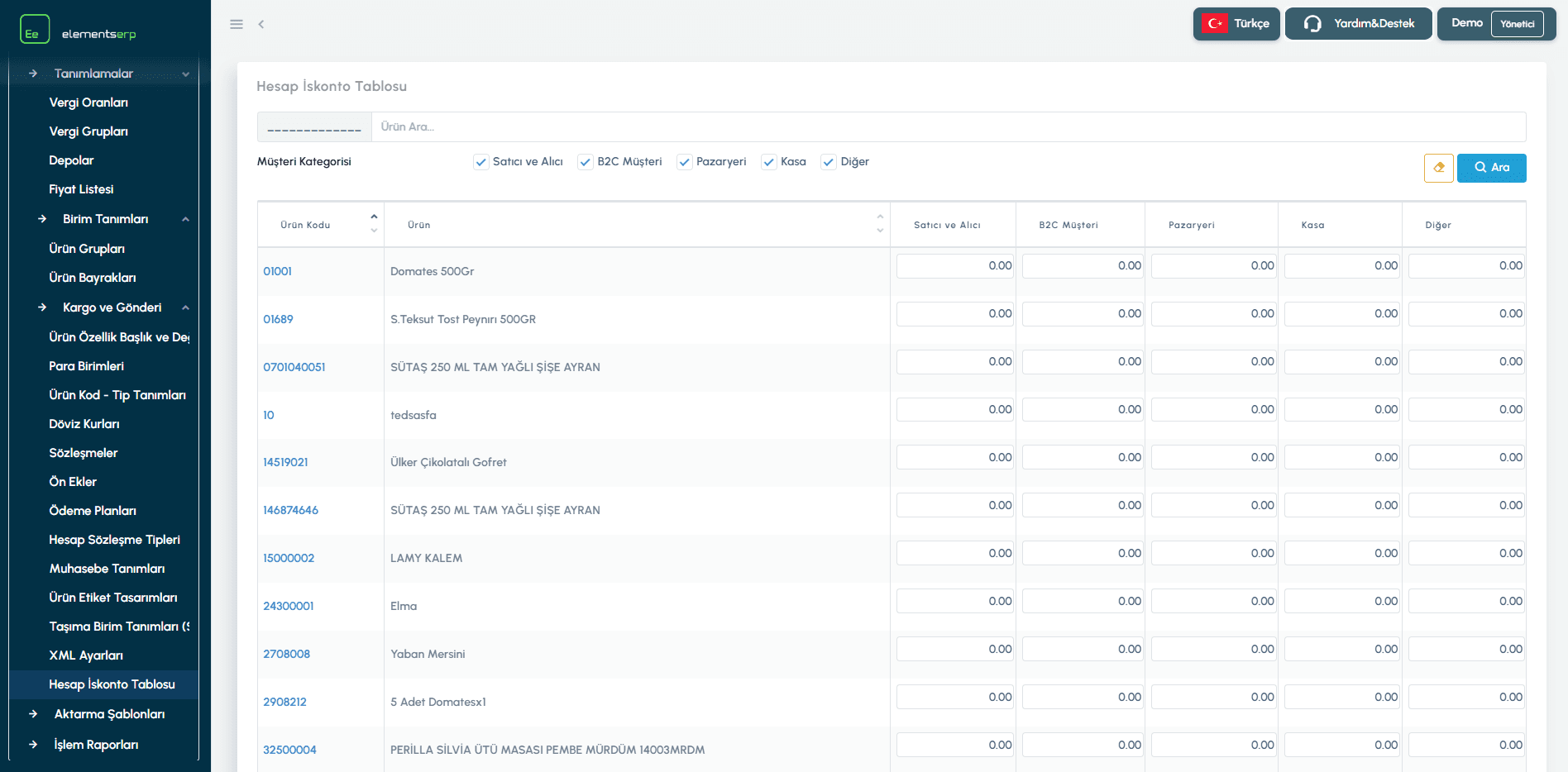Screen dimensions: 1568x772
Task: Open product code 24300001 link
Action: pos(289,606)
